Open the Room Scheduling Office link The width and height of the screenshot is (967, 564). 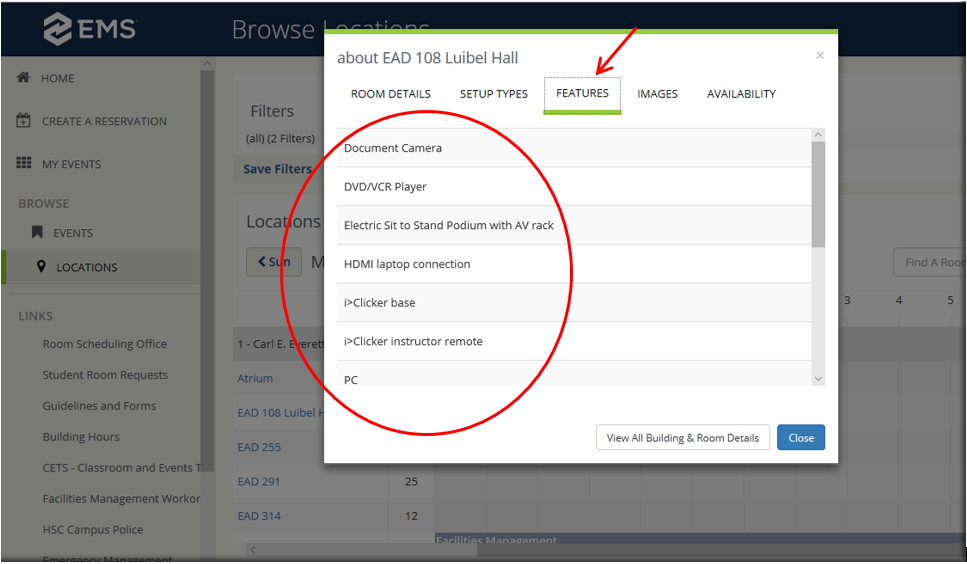point(104,344)
